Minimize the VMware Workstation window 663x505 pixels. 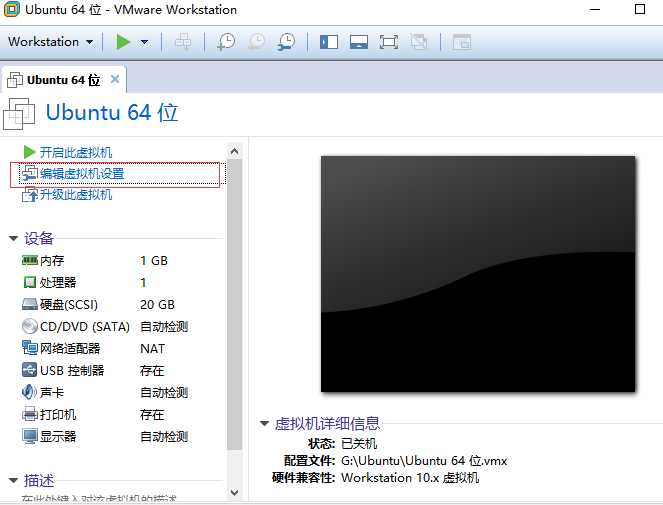pos(595,9)
